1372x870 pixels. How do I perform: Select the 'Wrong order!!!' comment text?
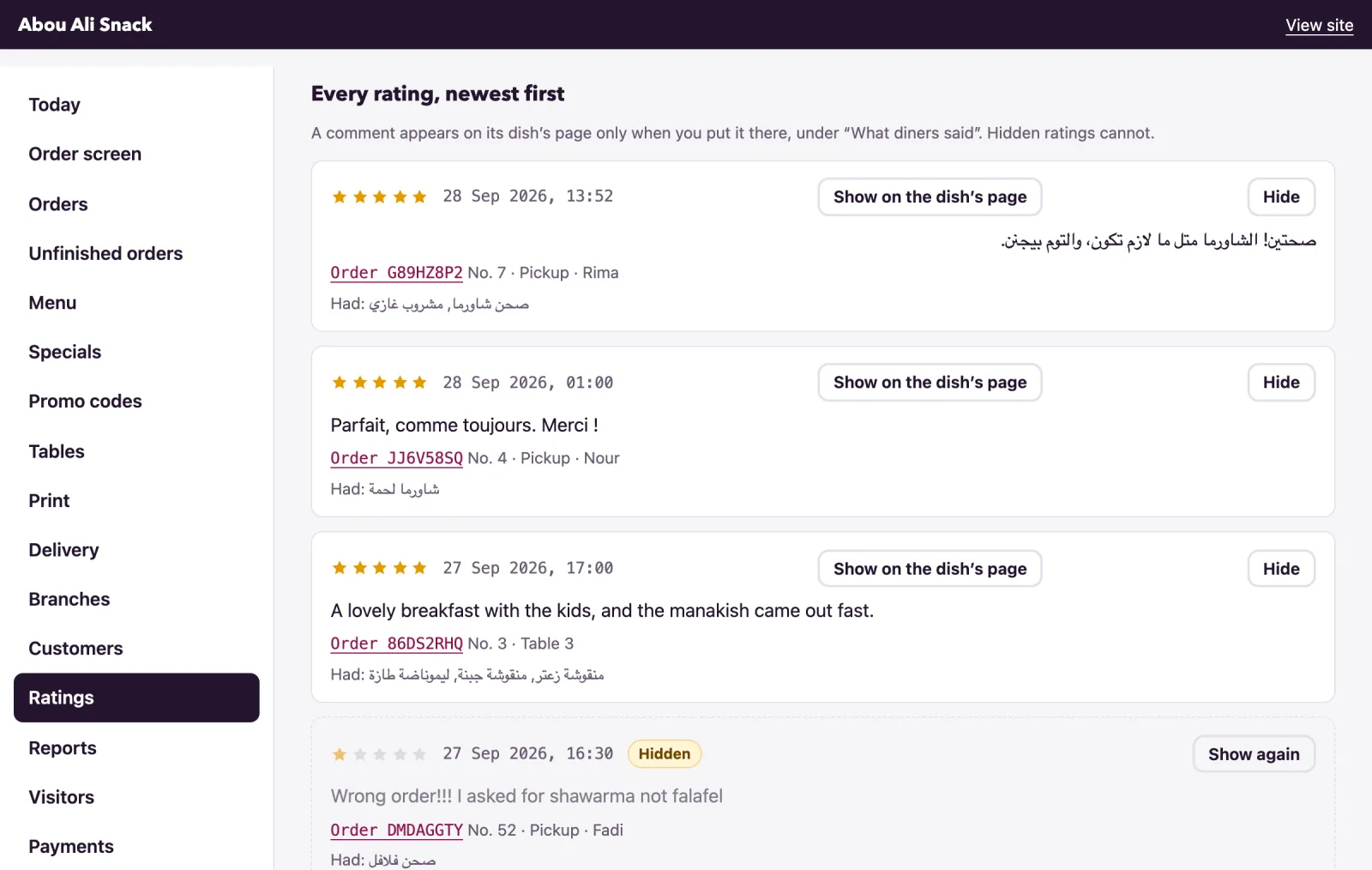point(527,796)
